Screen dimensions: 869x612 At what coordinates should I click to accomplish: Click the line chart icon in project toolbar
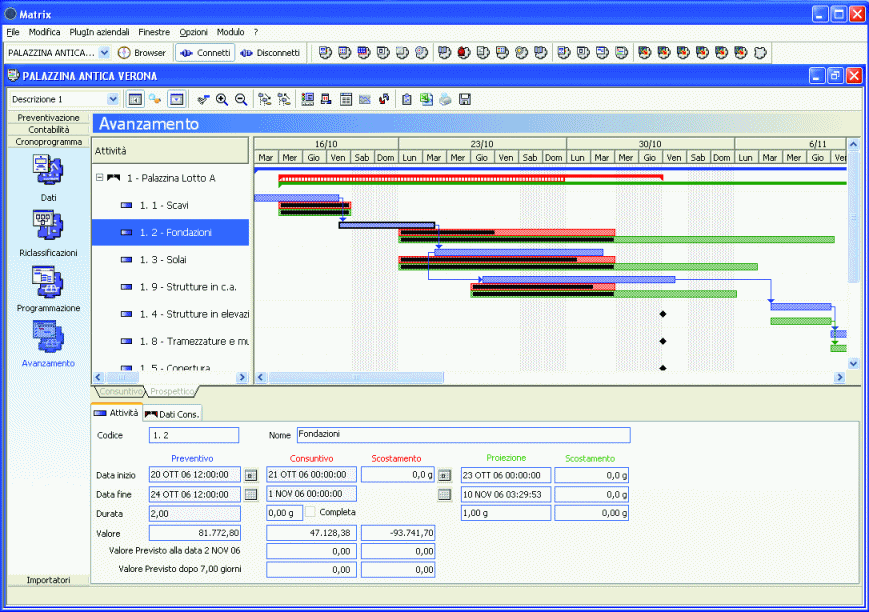365,99
